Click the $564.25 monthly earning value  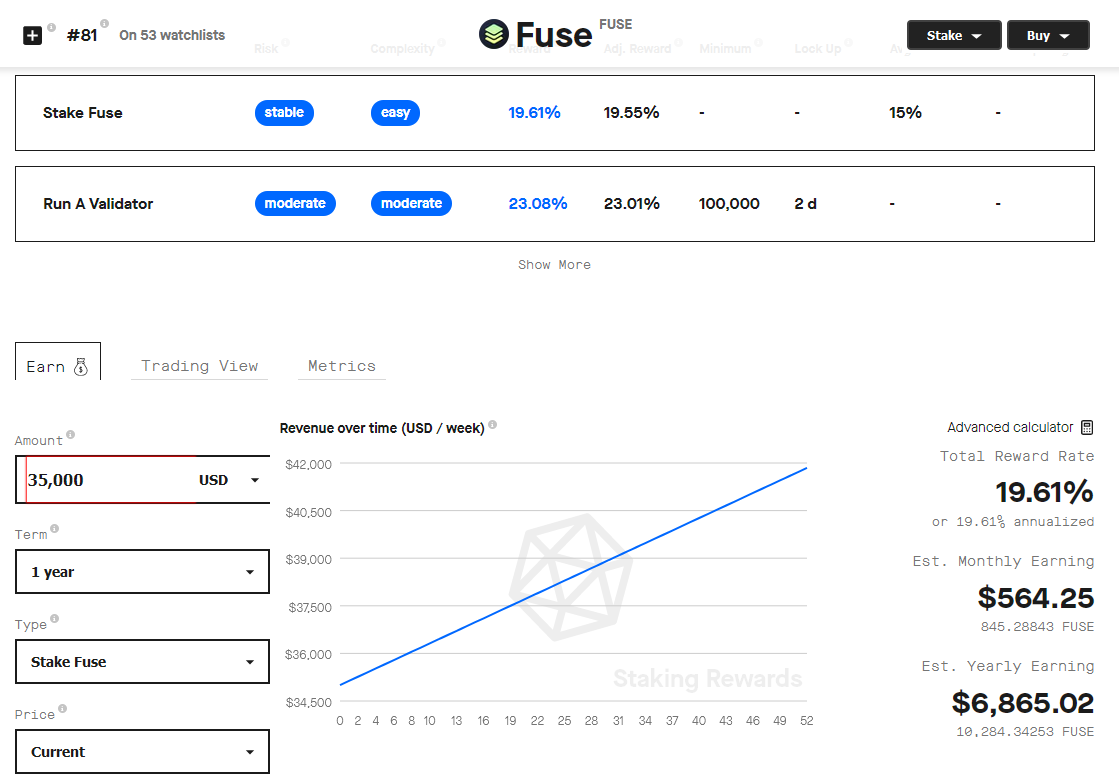pos(1036,598)
